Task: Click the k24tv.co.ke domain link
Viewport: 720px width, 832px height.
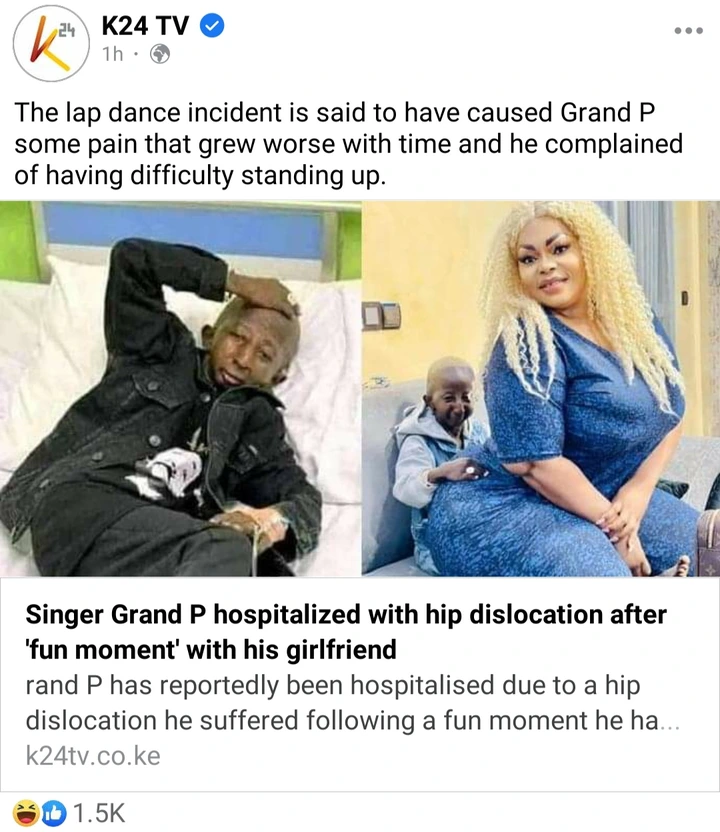Action: click(x=93, y=756)
